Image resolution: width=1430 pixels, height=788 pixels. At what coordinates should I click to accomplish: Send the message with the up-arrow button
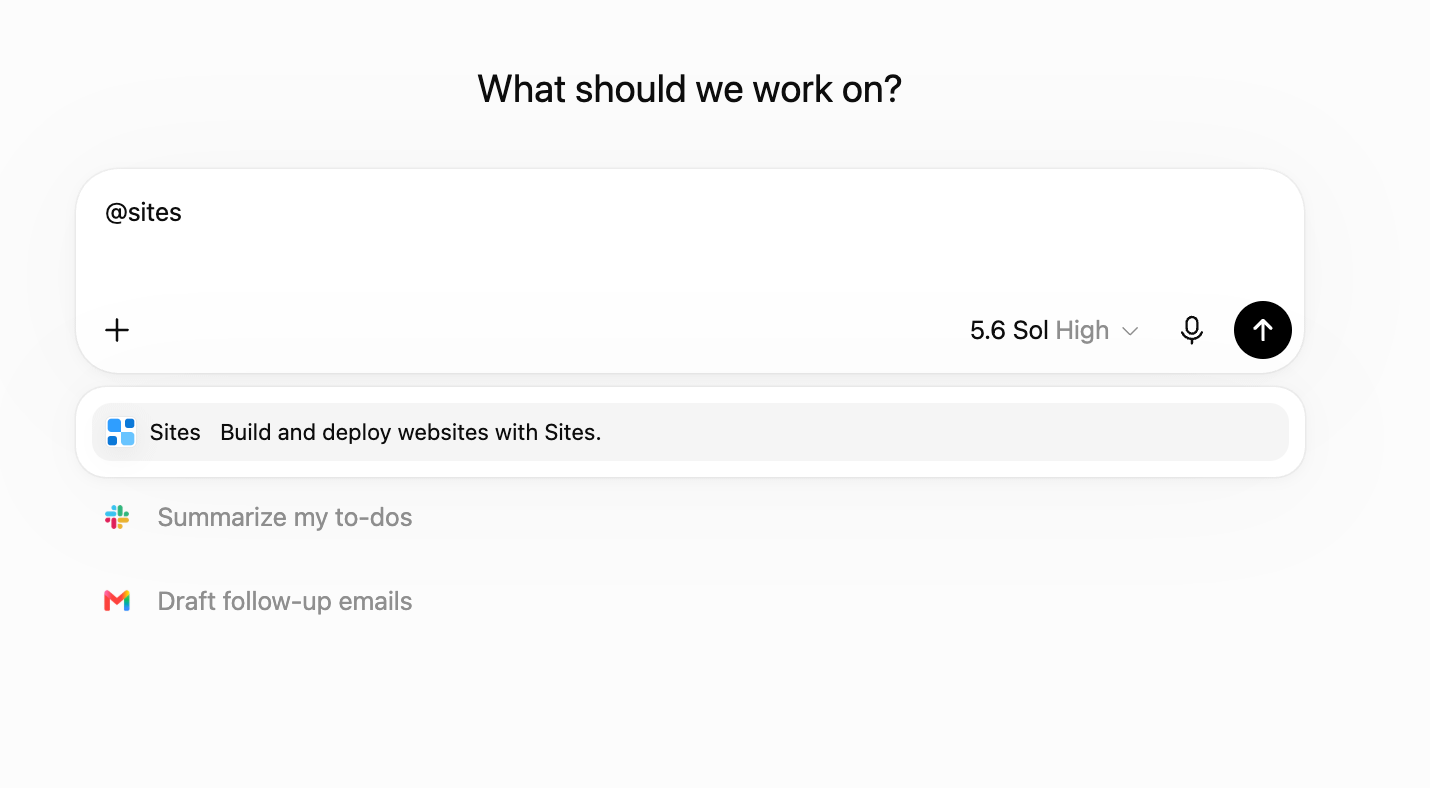click(1262, 330)
